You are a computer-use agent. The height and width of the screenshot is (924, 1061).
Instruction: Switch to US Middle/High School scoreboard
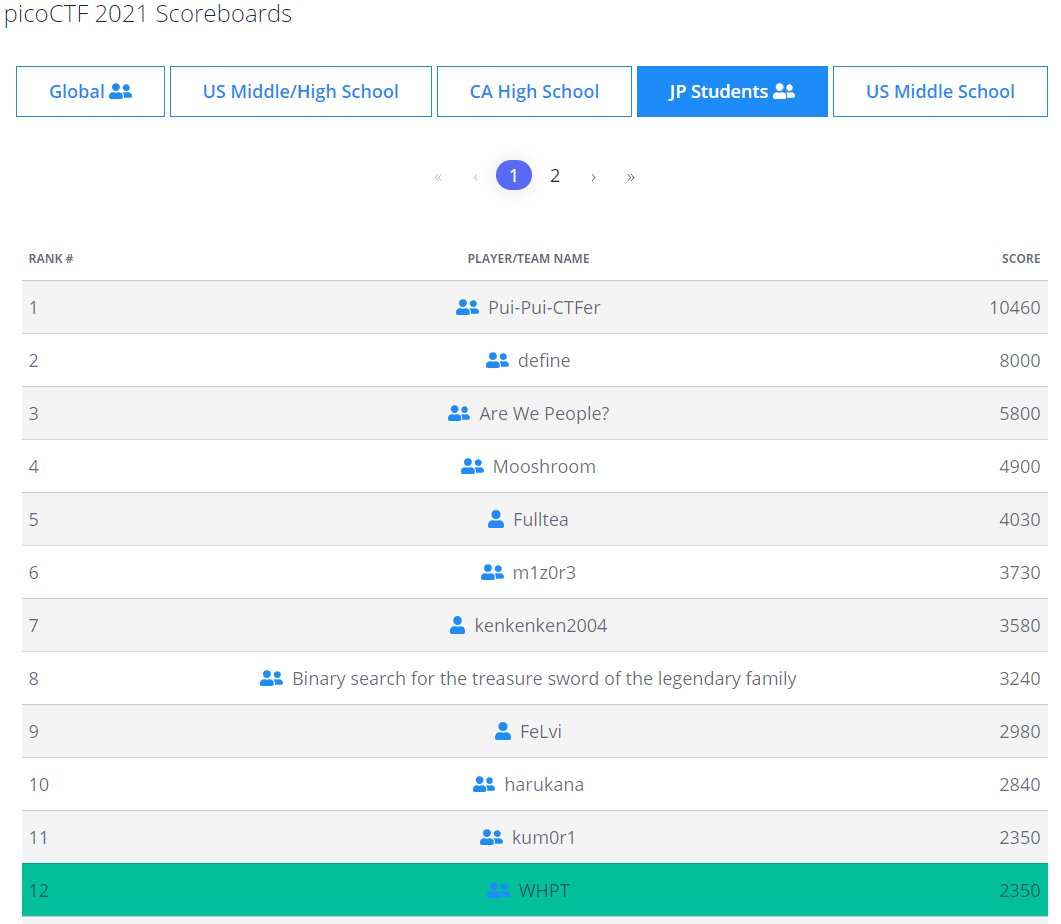tap(300, 91)
